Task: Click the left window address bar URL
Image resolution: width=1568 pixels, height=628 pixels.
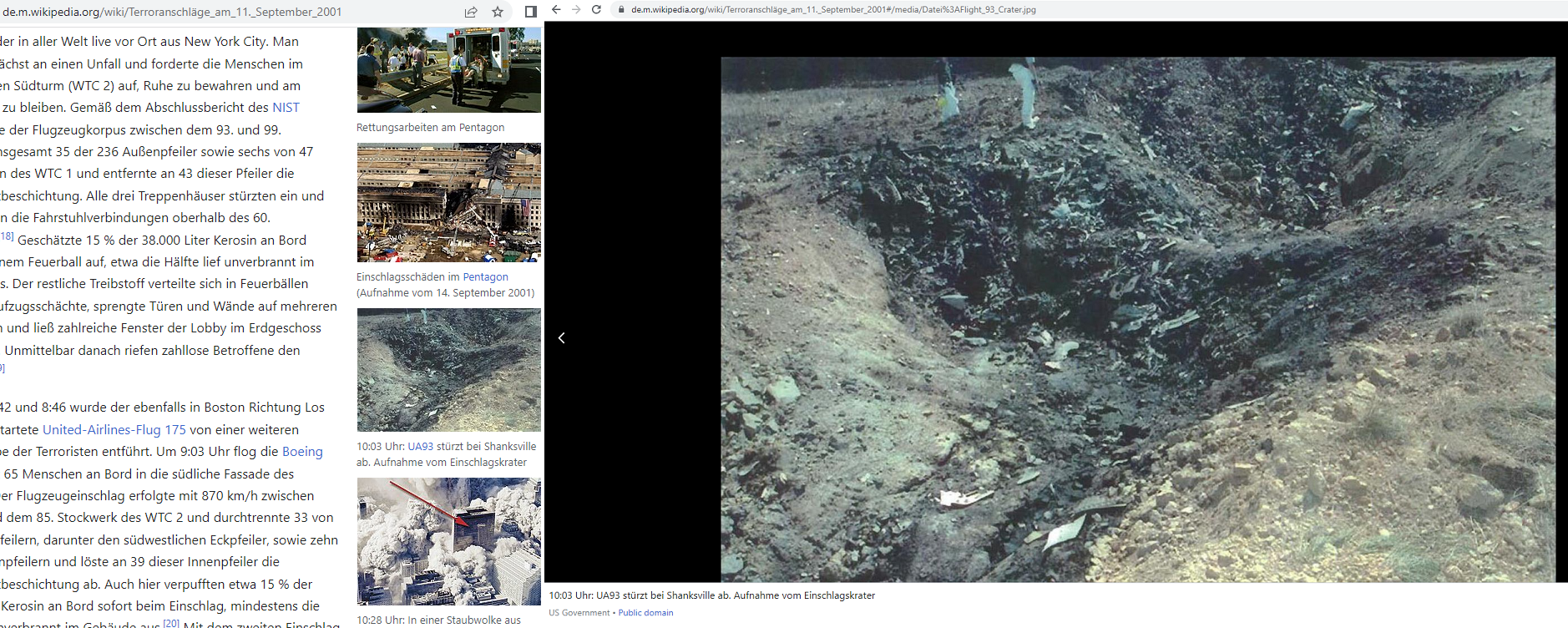Action: (172, 12)
